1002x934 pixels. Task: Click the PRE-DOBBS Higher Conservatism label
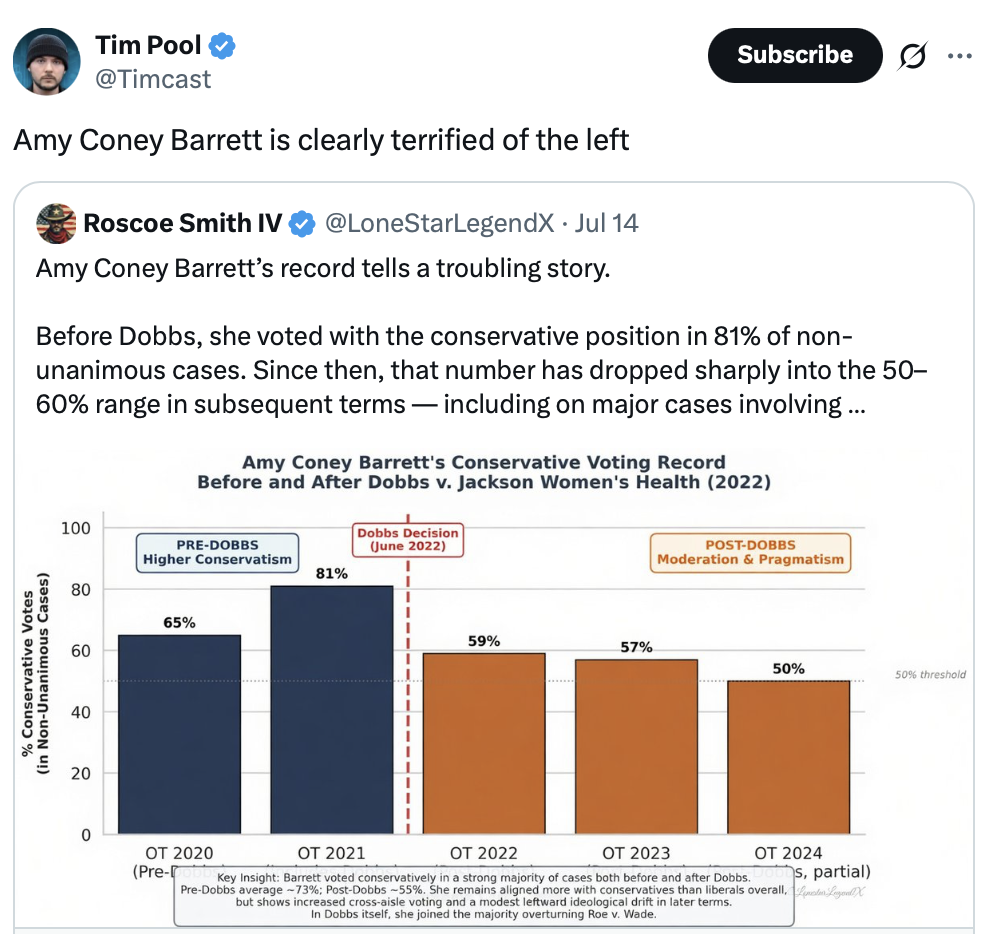coord(217,553)
